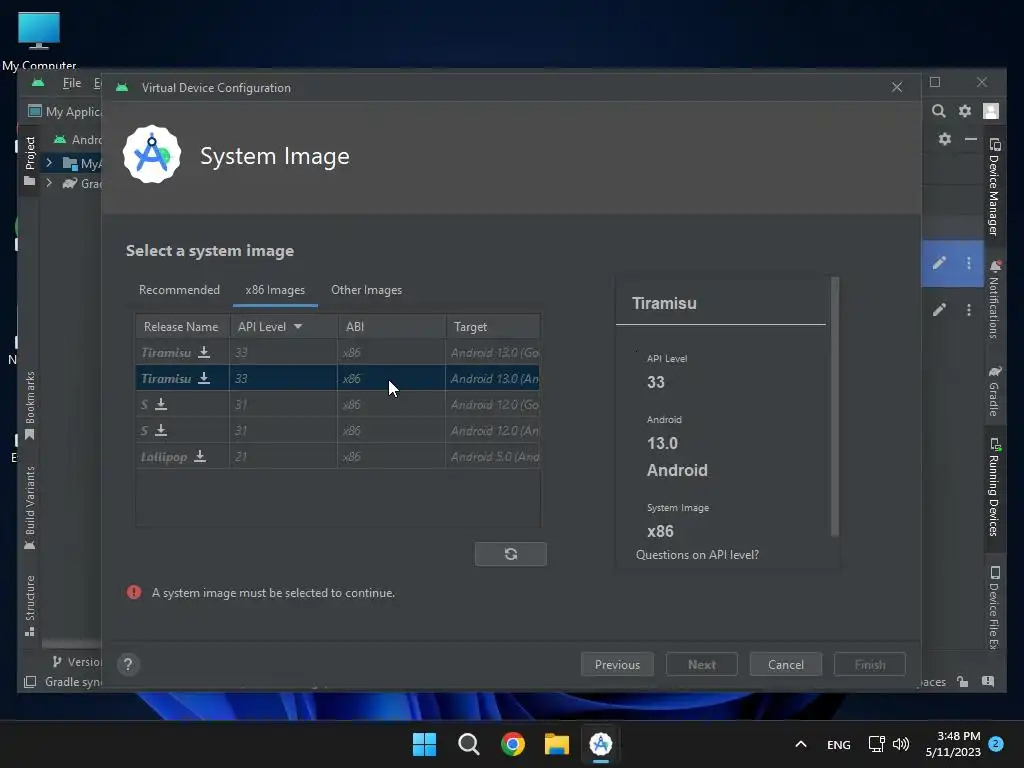
Task: Show hidden system tray icons
Action: [801, 744]
